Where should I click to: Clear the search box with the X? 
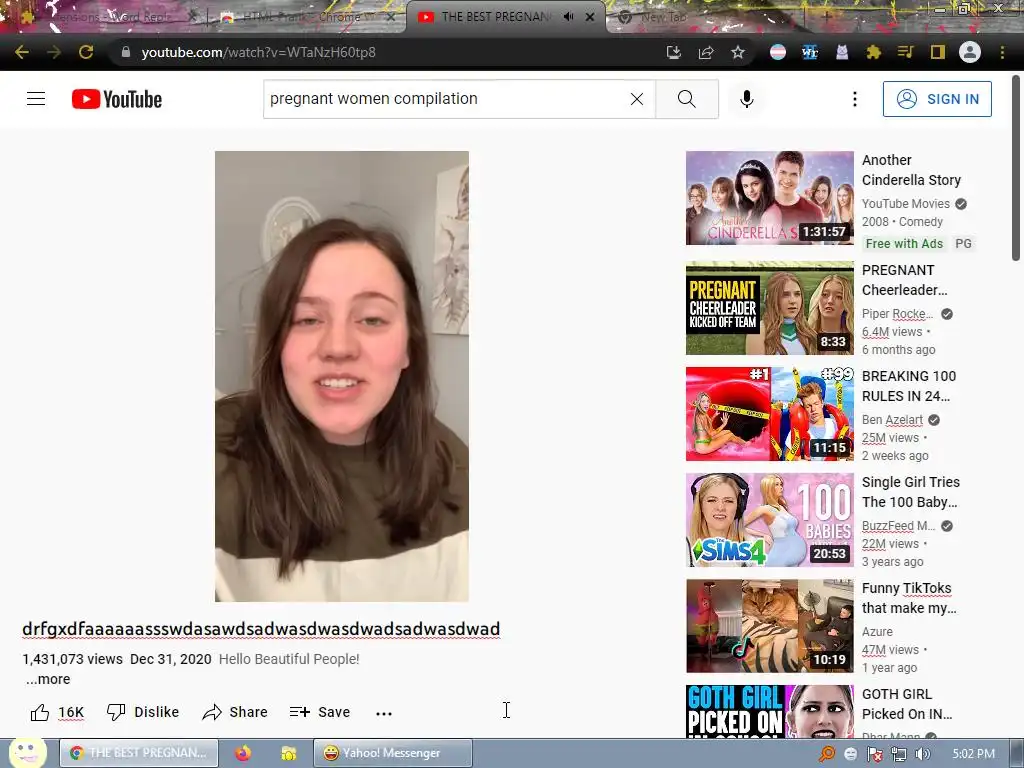[x=637, y=99]
